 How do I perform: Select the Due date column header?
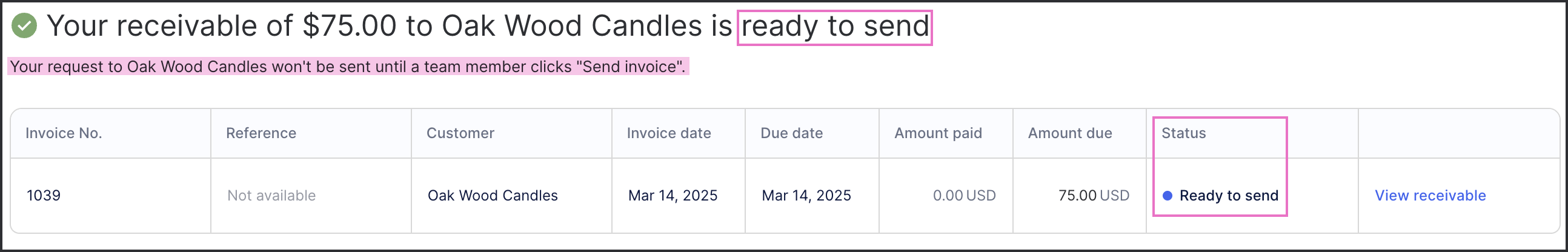[x=791, y=133]
